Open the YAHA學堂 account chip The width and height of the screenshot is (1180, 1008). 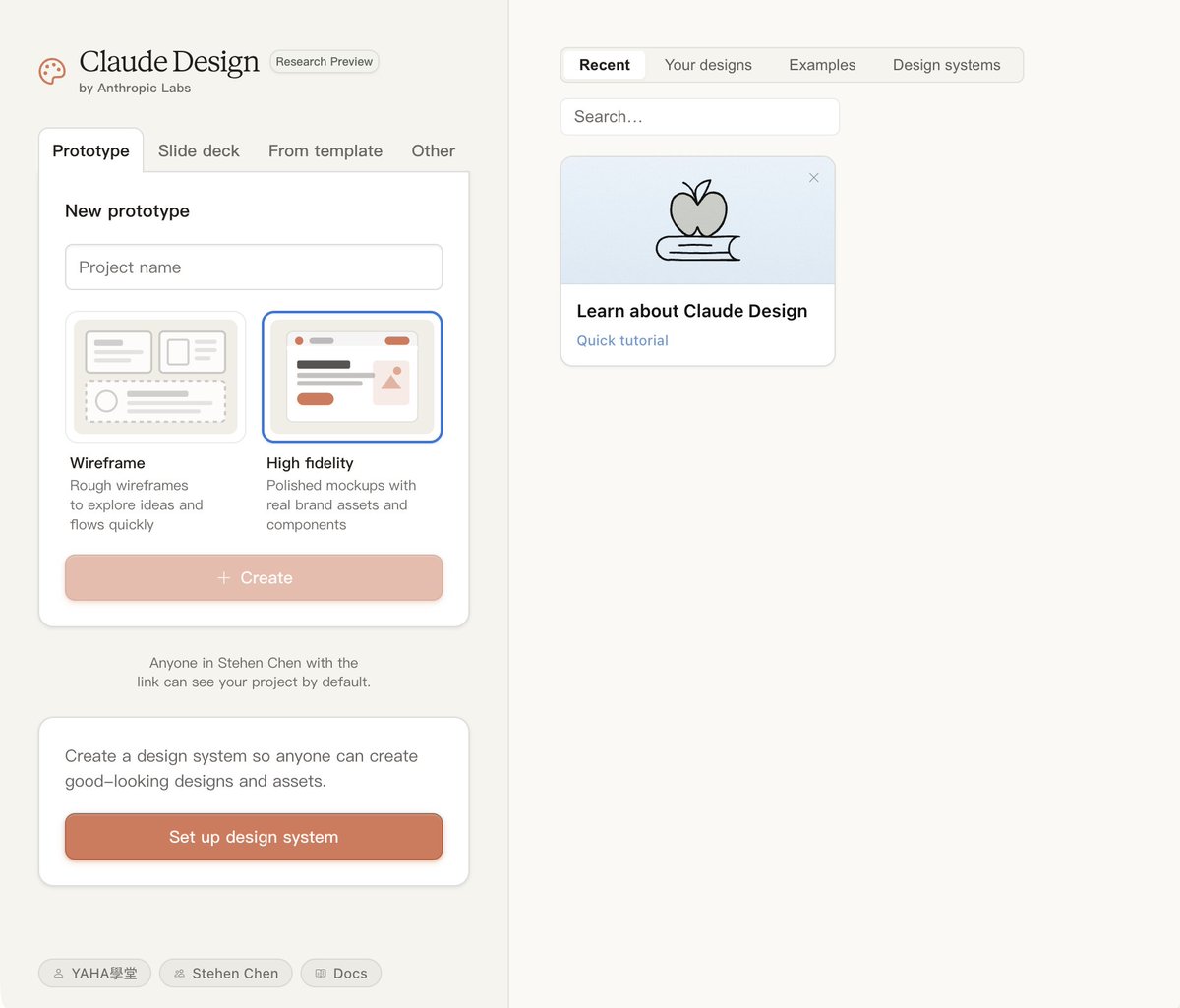[x=94, y=974]
